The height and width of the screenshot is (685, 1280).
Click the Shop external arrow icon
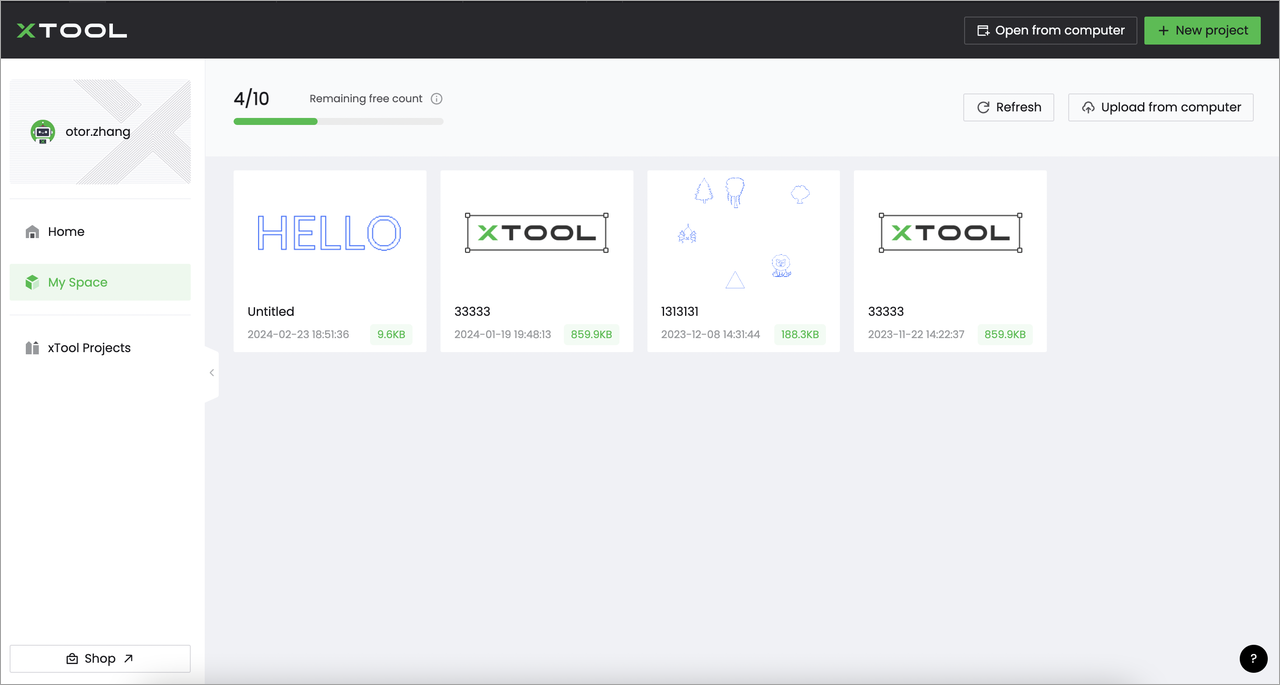127,658
